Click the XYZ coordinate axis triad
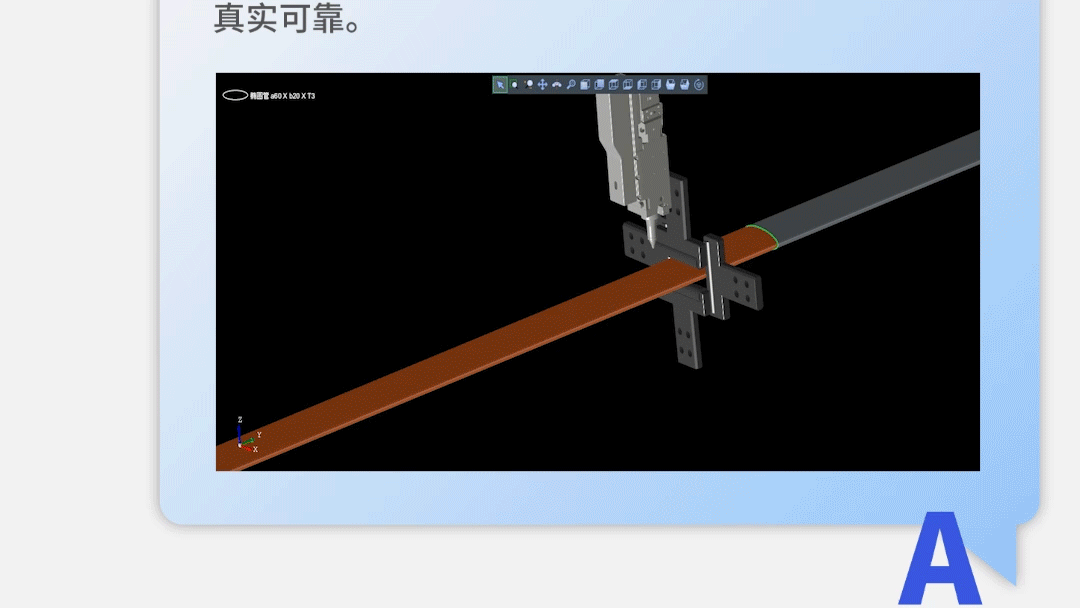Image resolution: width=1080 pixels, height=608 pixels. point(244,437)
